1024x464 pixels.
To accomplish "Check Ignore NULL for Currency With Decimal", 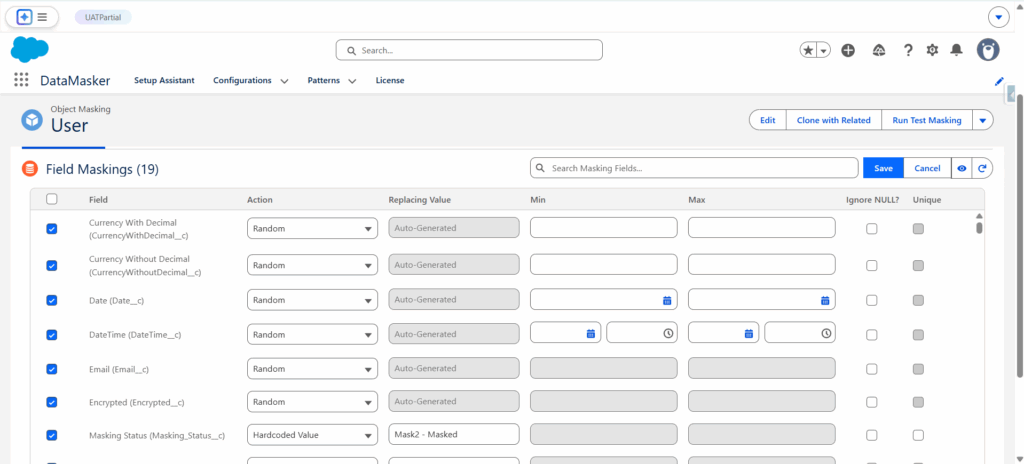I will [x=872, y=229].
